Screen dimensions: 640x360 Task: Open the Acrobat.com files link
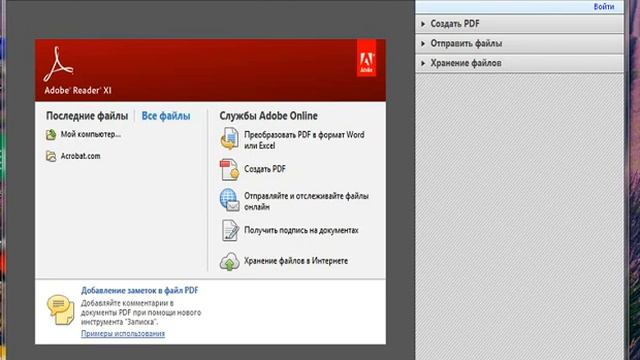80,156
